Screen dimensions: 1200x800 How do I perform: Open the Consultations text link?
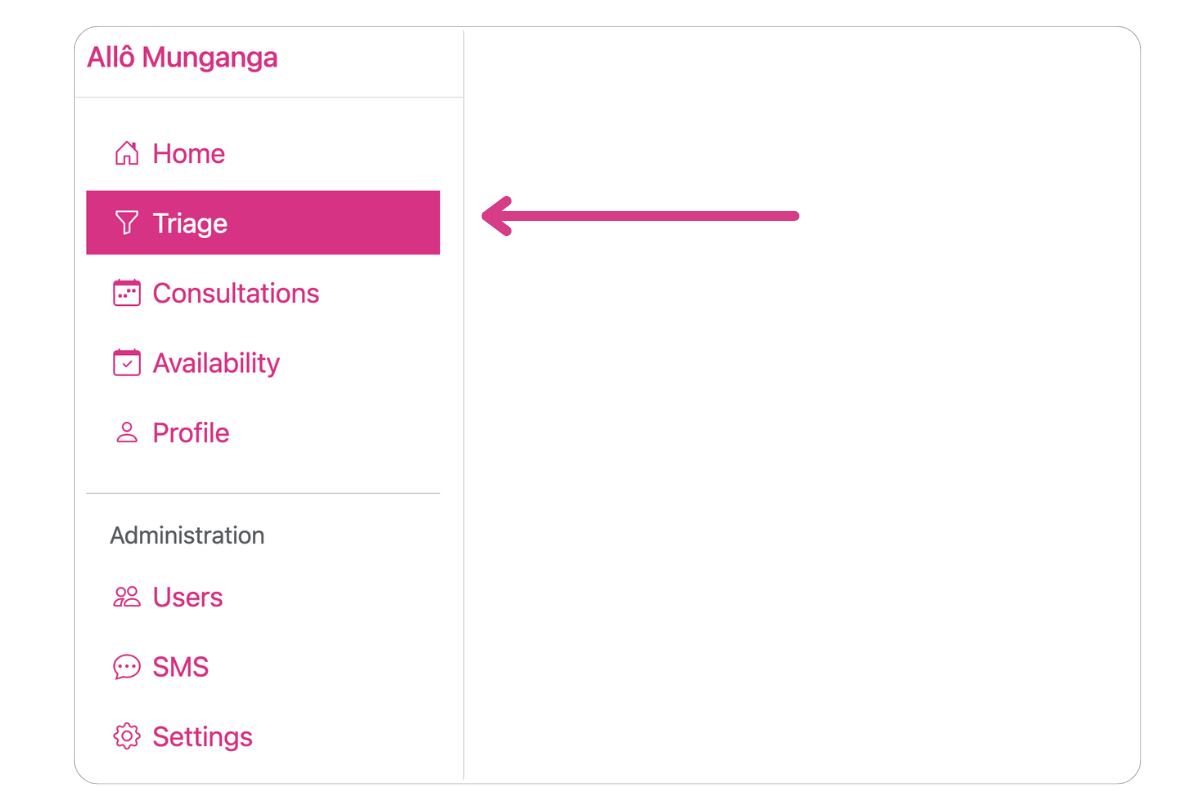click(236, 293)
